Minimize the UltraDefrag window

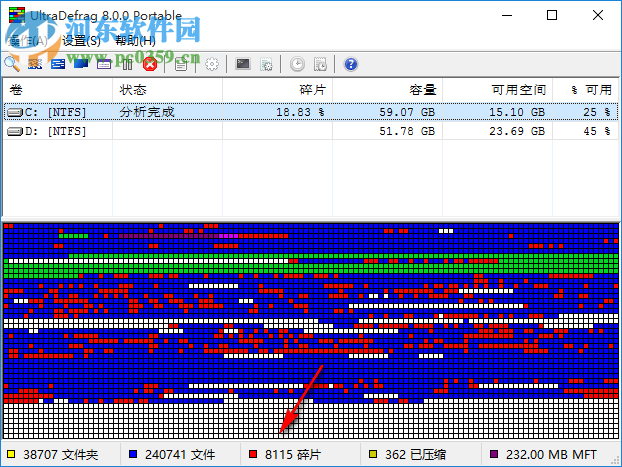point(507,15)
